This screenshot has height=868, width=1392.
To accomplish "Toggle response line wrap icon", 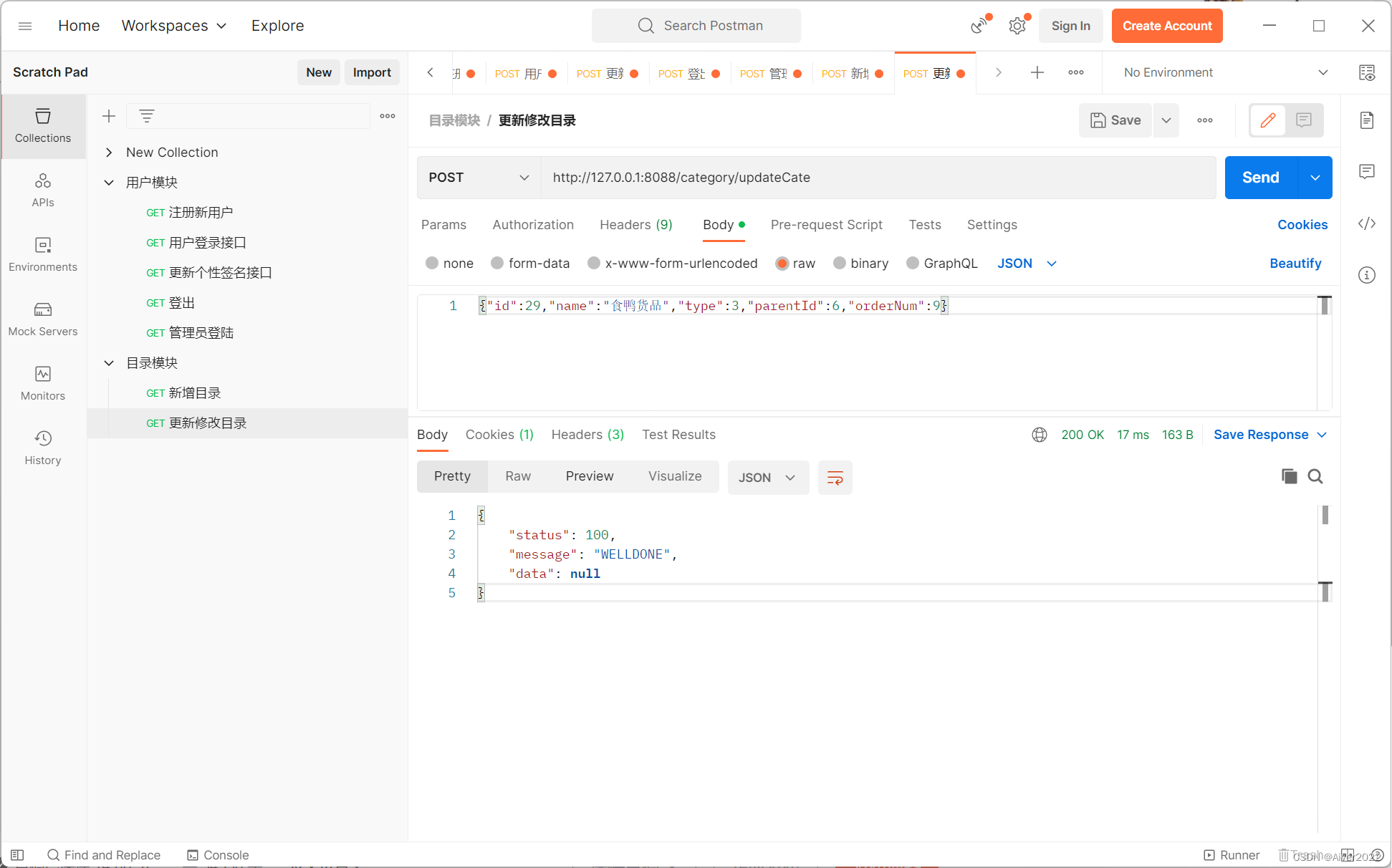I will 835,478.
